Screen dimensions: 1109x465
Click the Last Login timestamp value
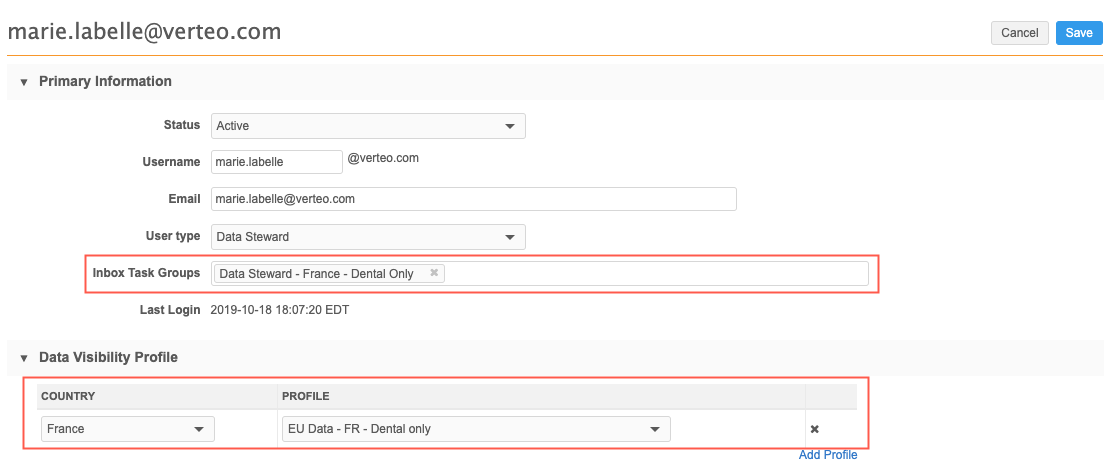tap(279, 310)
